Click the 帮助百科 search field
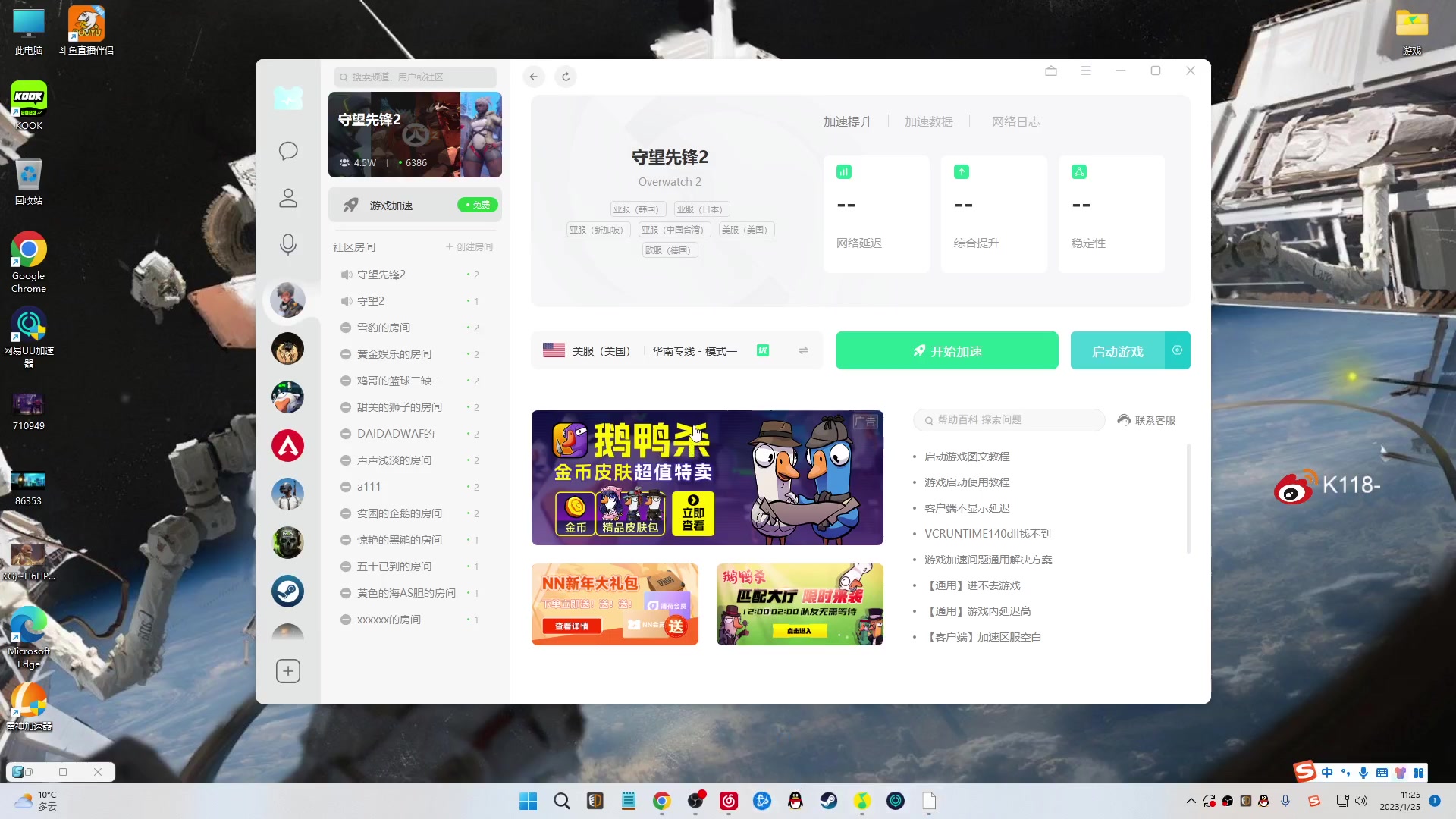This screenshot has width=1456, height=819. click(1009, 420)
